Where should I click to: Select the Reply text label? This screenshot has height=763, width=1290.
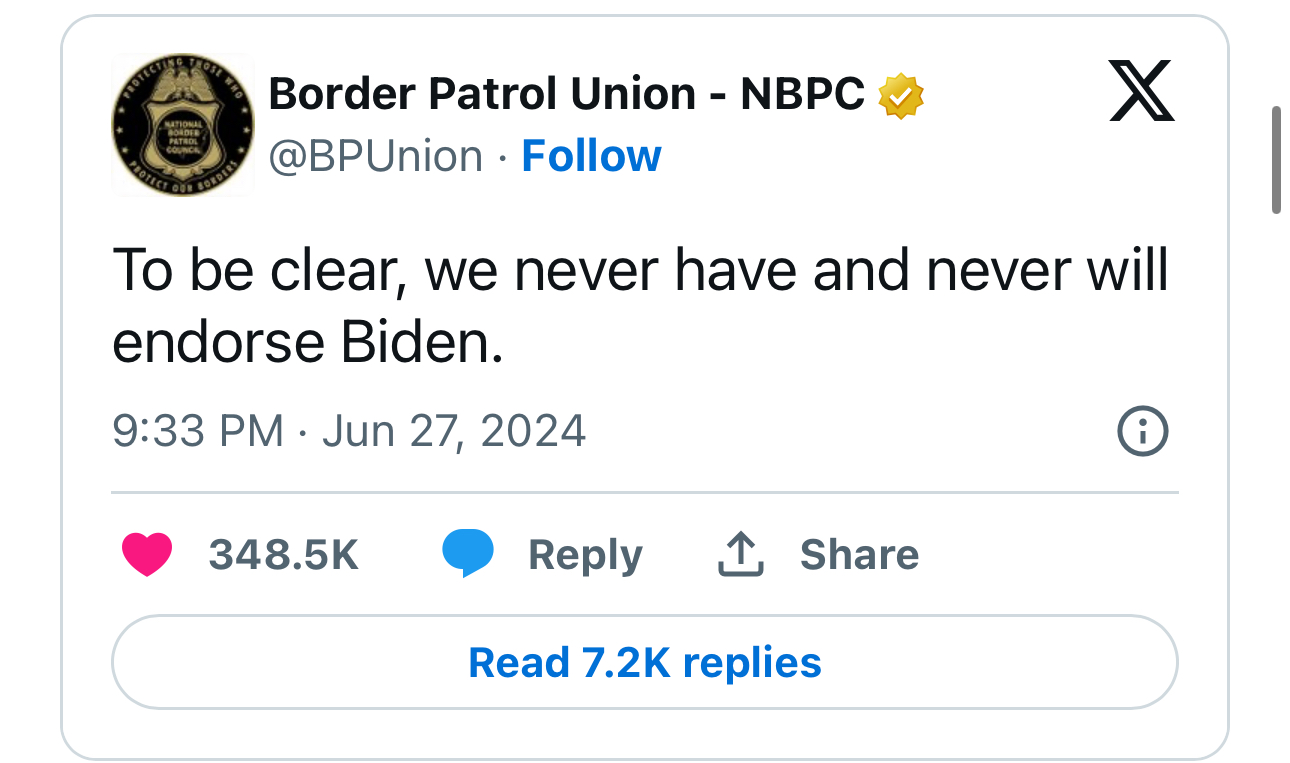[585, 555]
